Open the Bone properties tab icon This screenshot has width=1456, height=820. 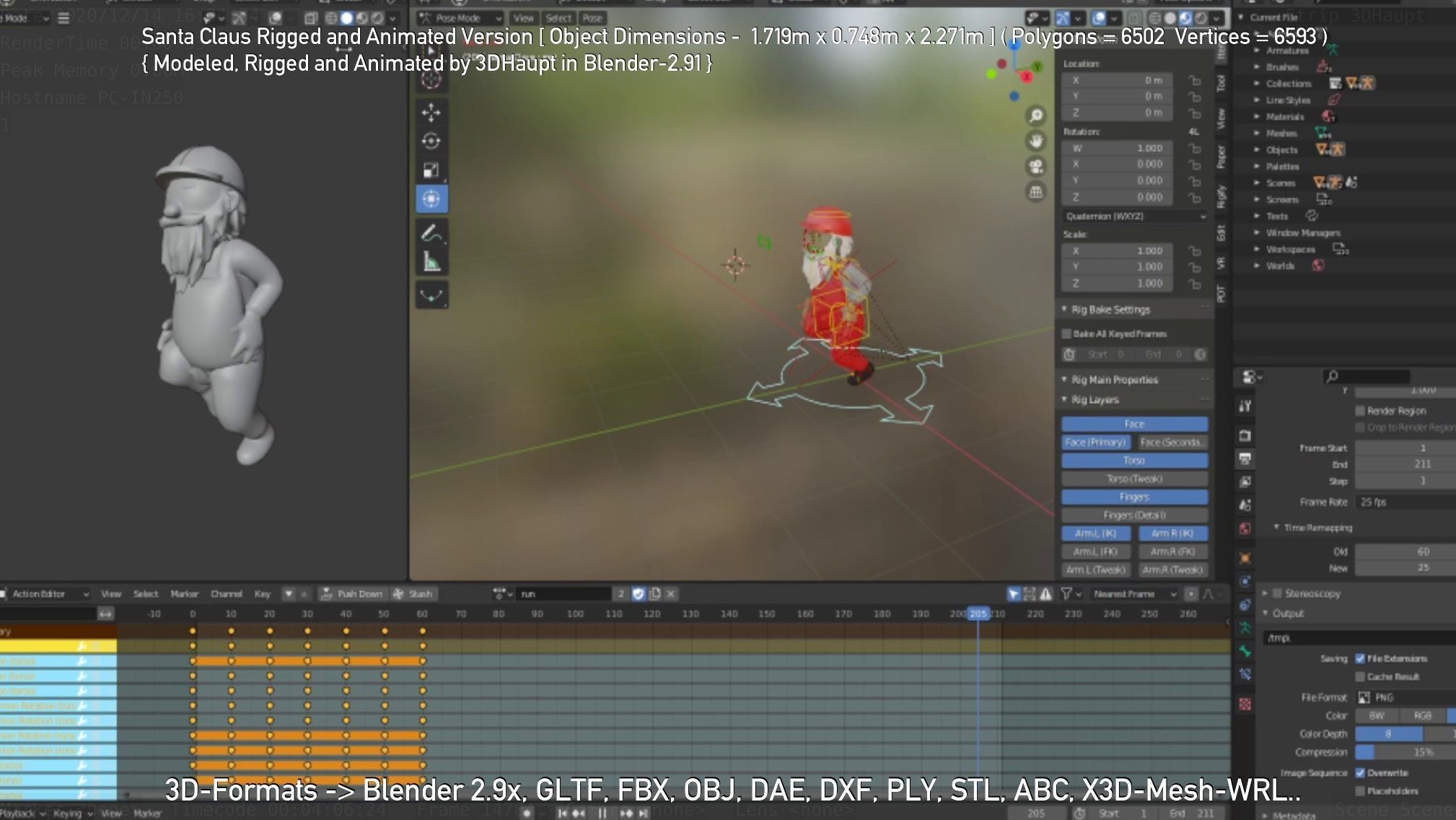point(1245,651)
